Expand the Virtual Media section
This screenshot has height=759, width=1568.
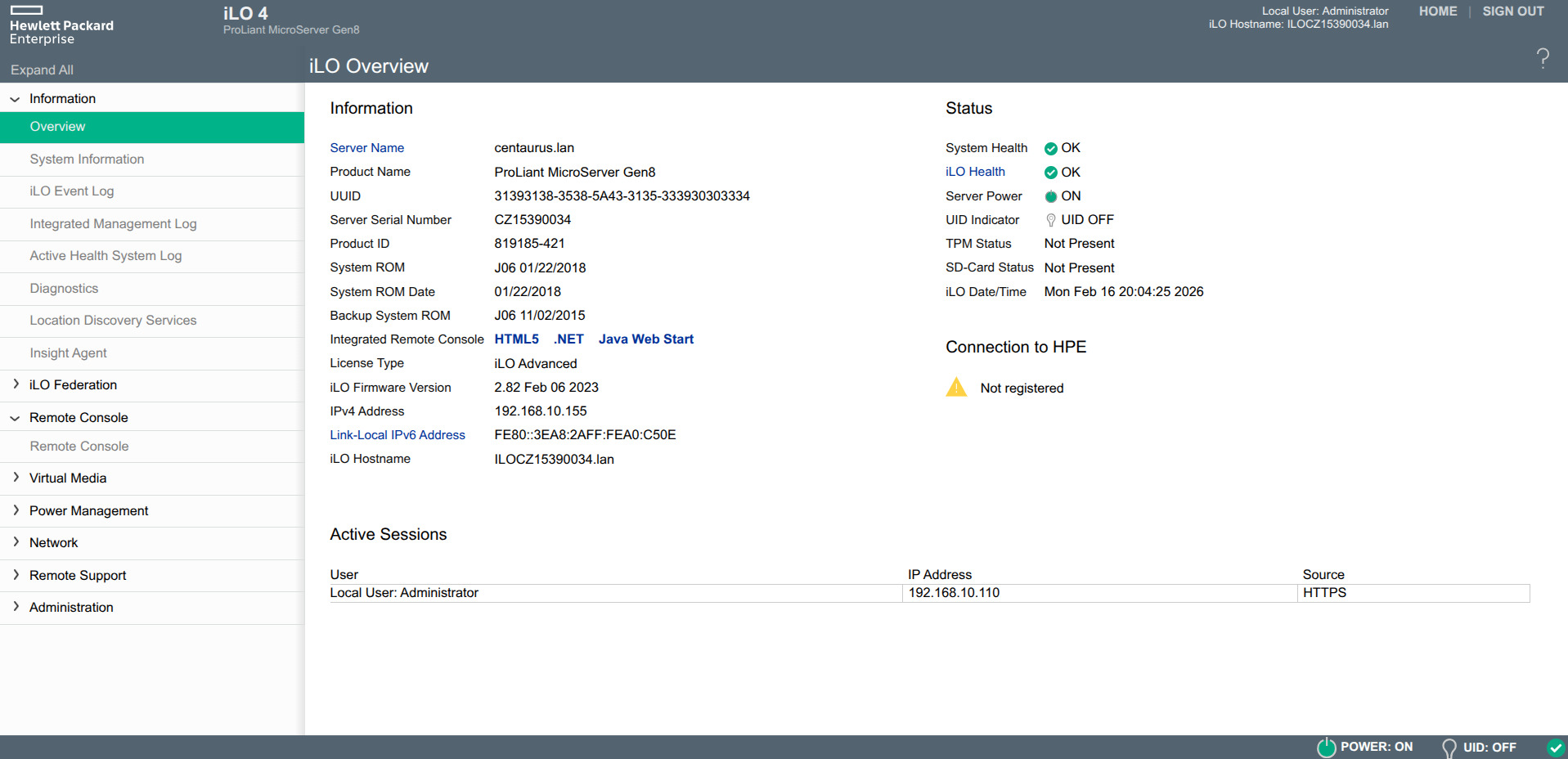tap(15, 478)
